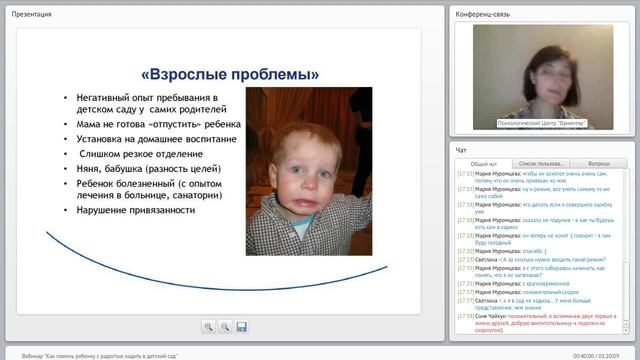The height and width of the screenshot is (360, 640).
Task: Zoom out of the presentation slide
Action: click(x=225, y=327)
